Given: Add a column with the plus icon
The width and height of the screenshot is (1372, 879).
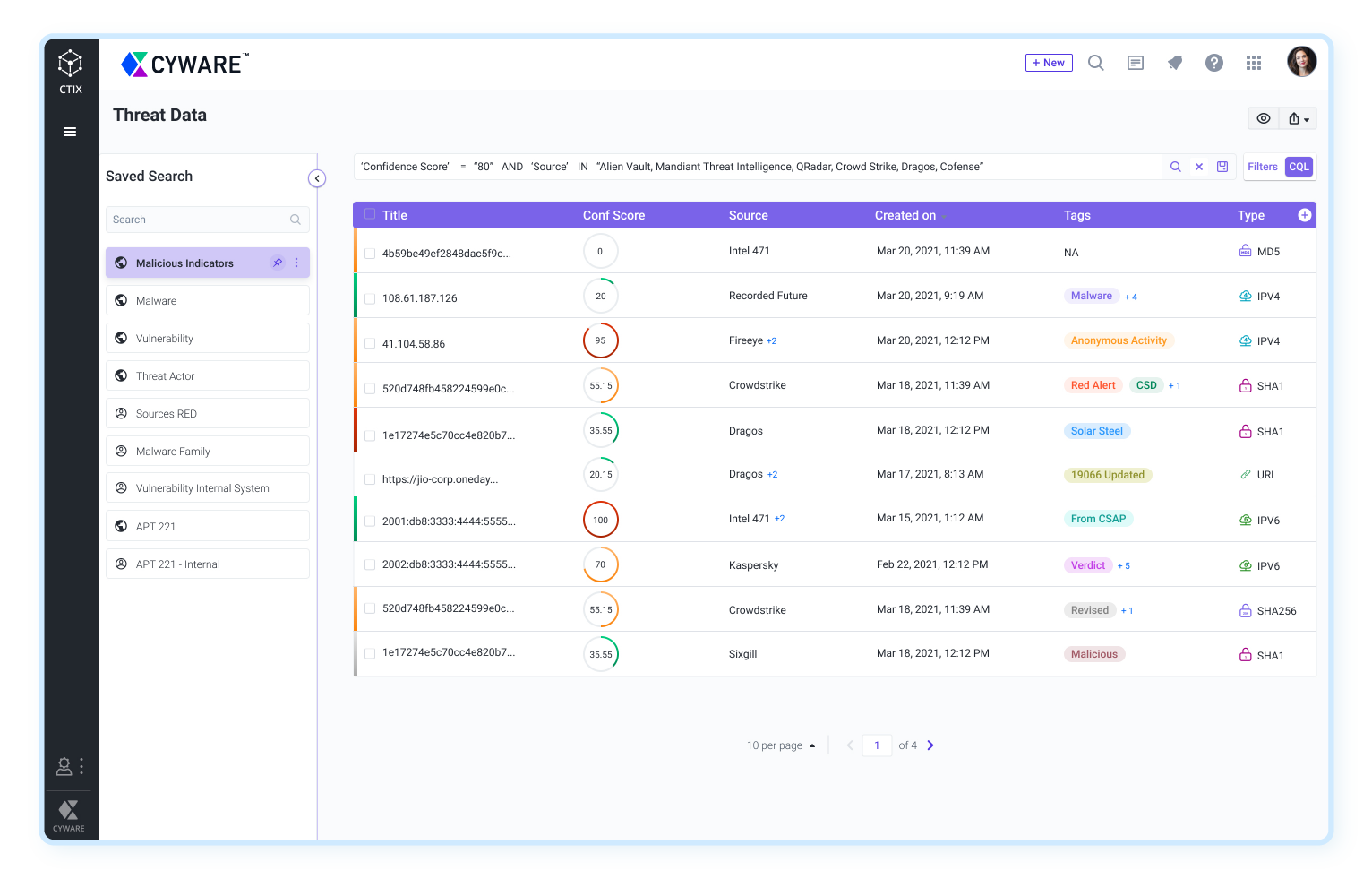Looking at the screenshot, I should point(1305,215).
